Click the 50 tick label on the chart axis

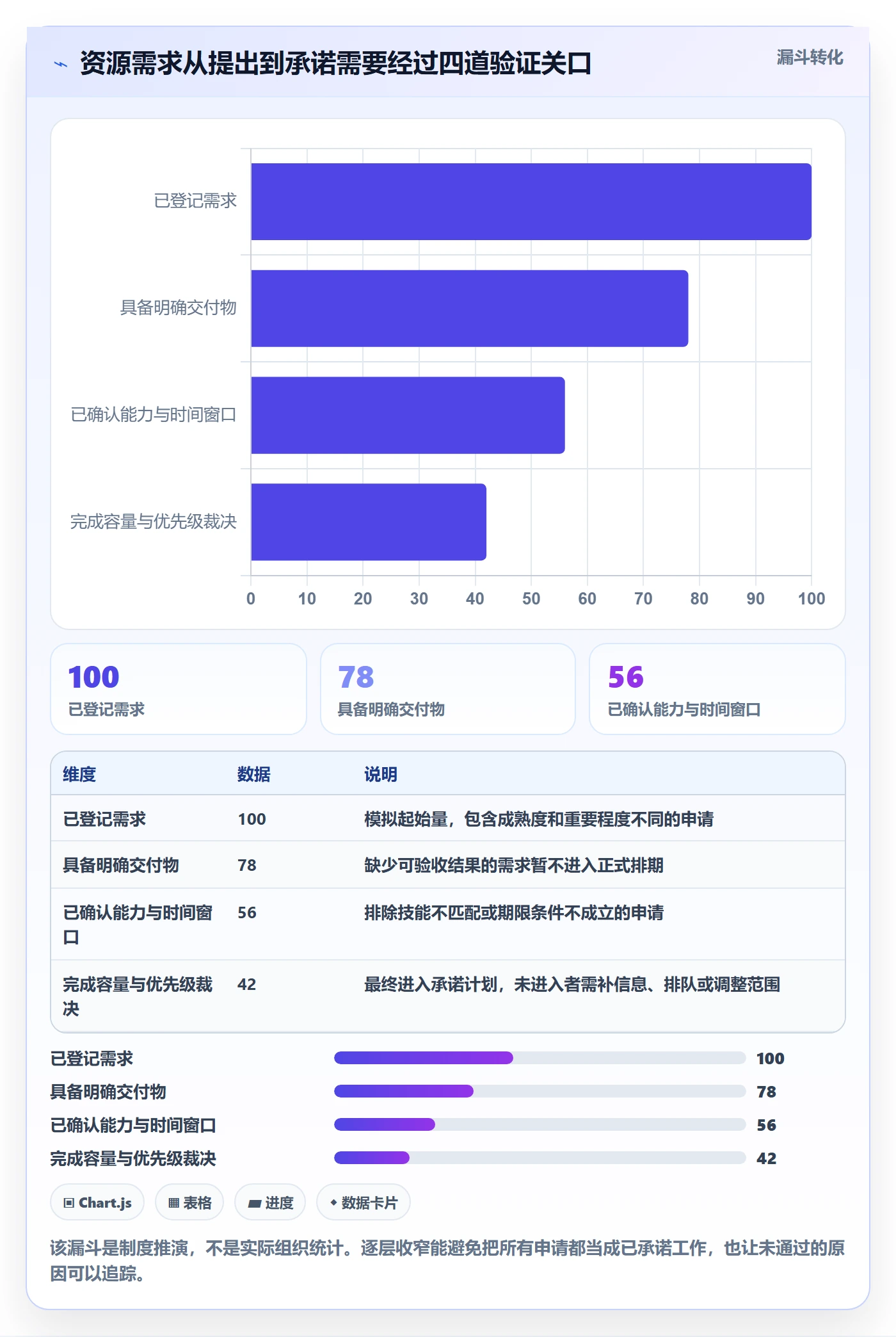tap(531, 599)
